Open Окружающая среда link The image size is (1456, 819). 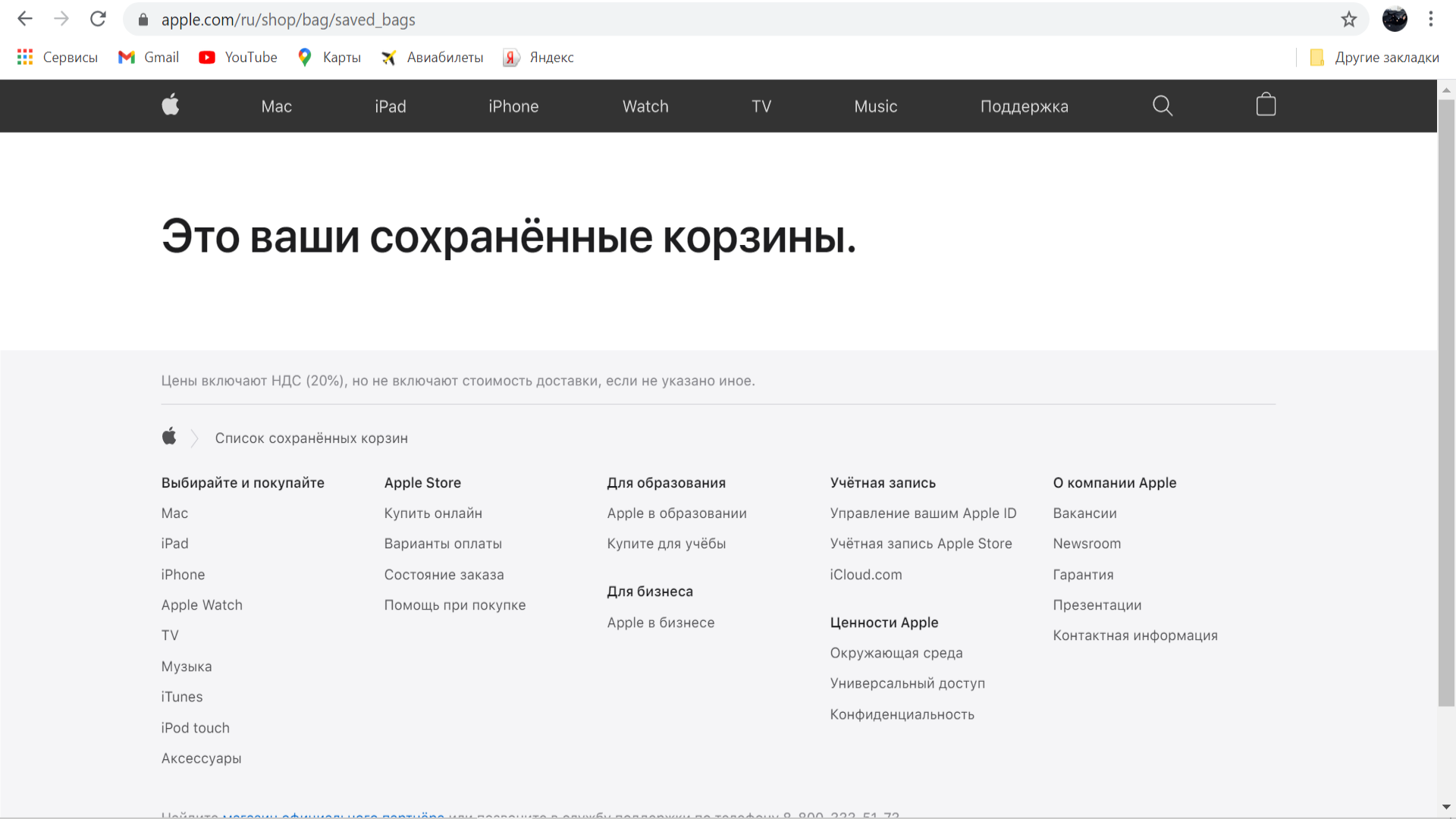pyautogui.click(x=896, y=653)
